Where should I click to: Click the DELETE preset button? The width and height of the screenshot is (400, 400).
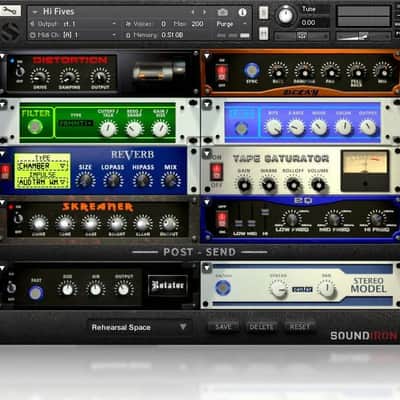262,327
